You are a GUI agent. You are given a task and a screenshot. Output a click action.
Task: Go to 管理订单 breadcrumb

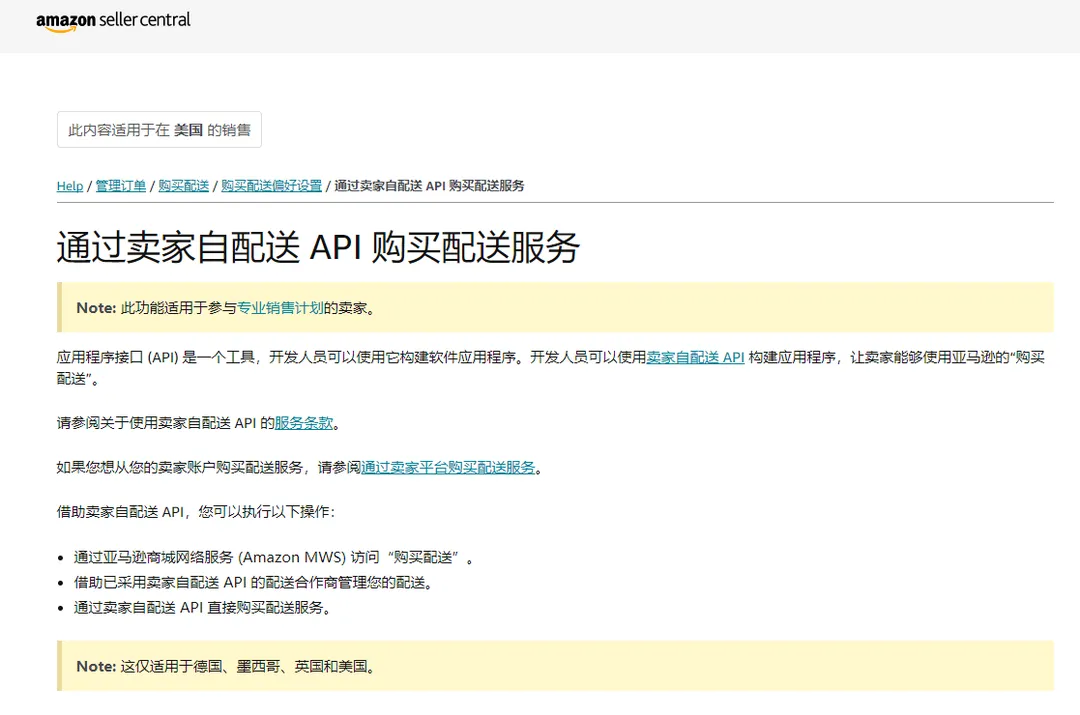point(121,186)
